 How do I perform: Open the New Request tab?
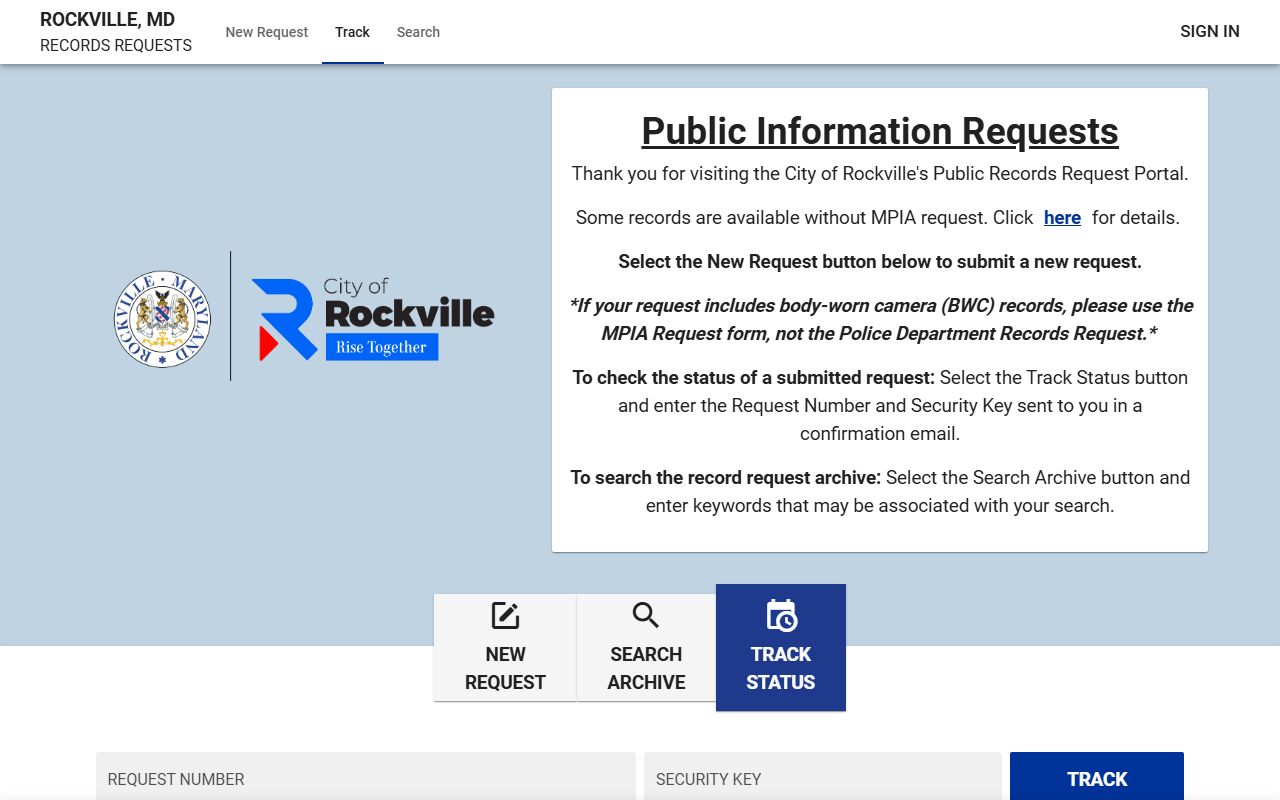click(x=267, y=32)
